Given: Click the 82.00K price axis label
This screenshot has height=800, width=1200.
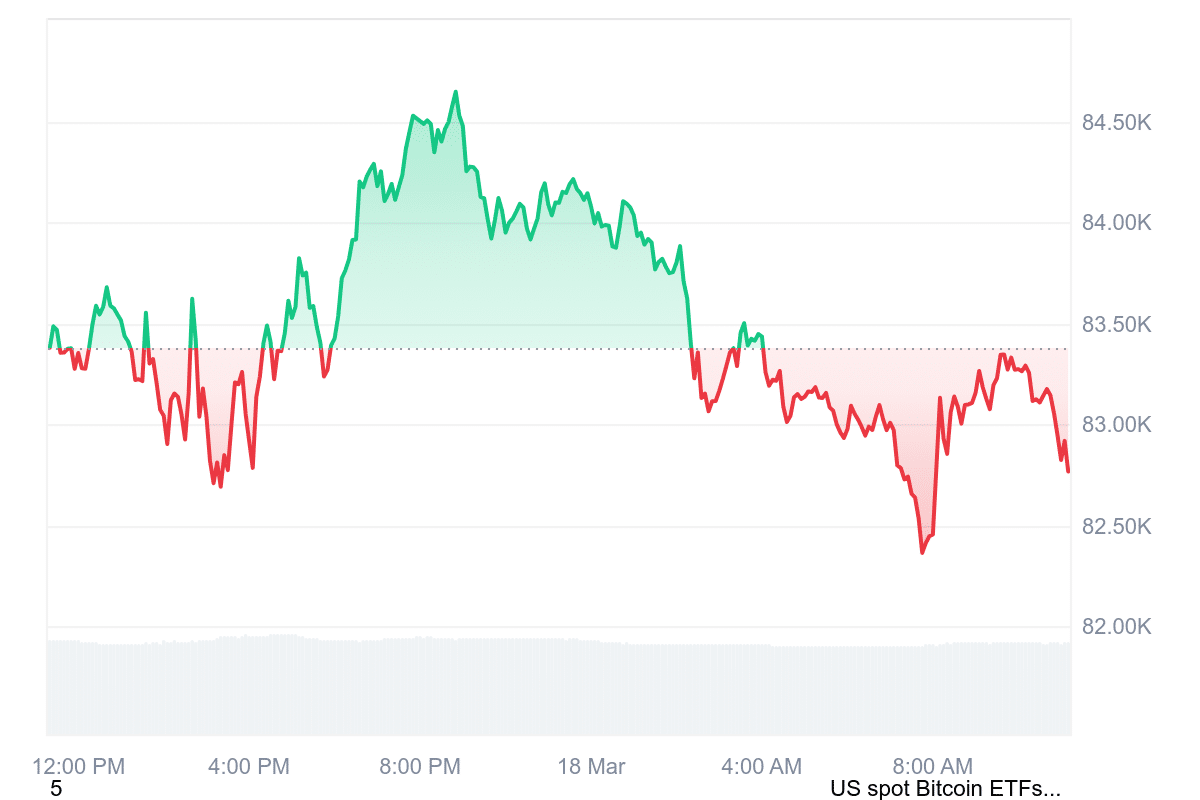Looking at the screenshot, I should [x=1116, y=627].
